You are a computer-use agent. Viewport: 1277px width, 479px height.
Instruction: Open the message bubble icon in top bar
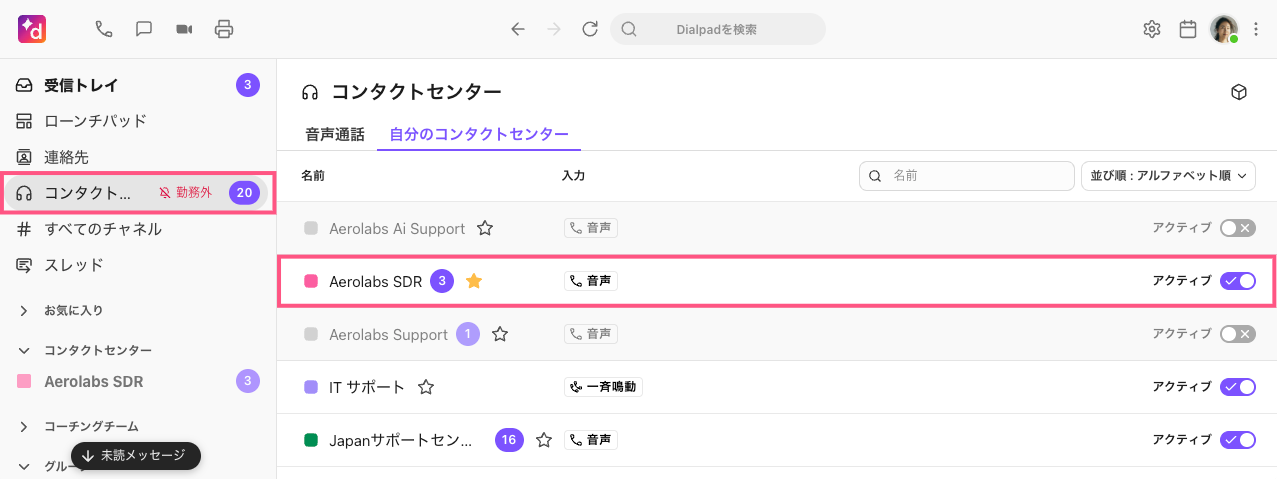(144, 29)
